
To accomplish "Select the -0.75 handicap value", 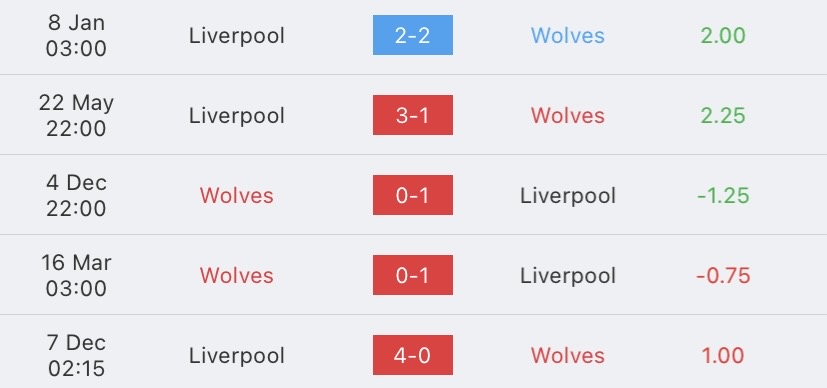I will coord(723,276).
